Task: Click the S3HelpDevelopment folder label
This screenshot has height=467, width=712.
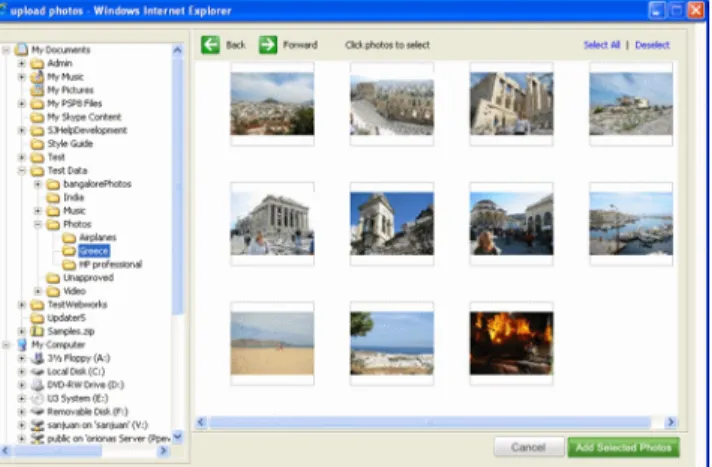Action: [x=87, y=130]
